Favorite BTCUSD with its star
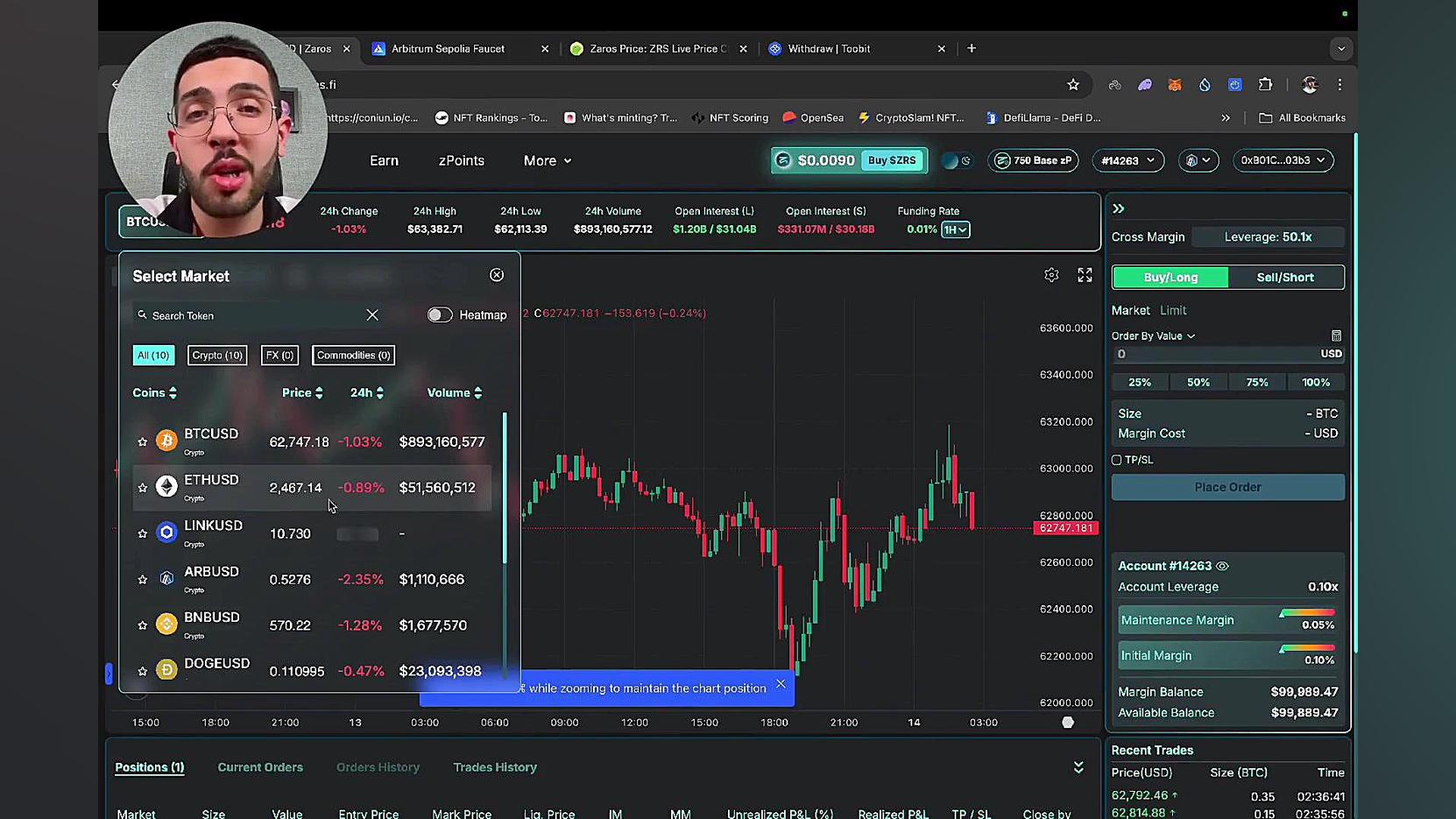This screenshot has height=819, width=1456. click(x=143, y=442)
